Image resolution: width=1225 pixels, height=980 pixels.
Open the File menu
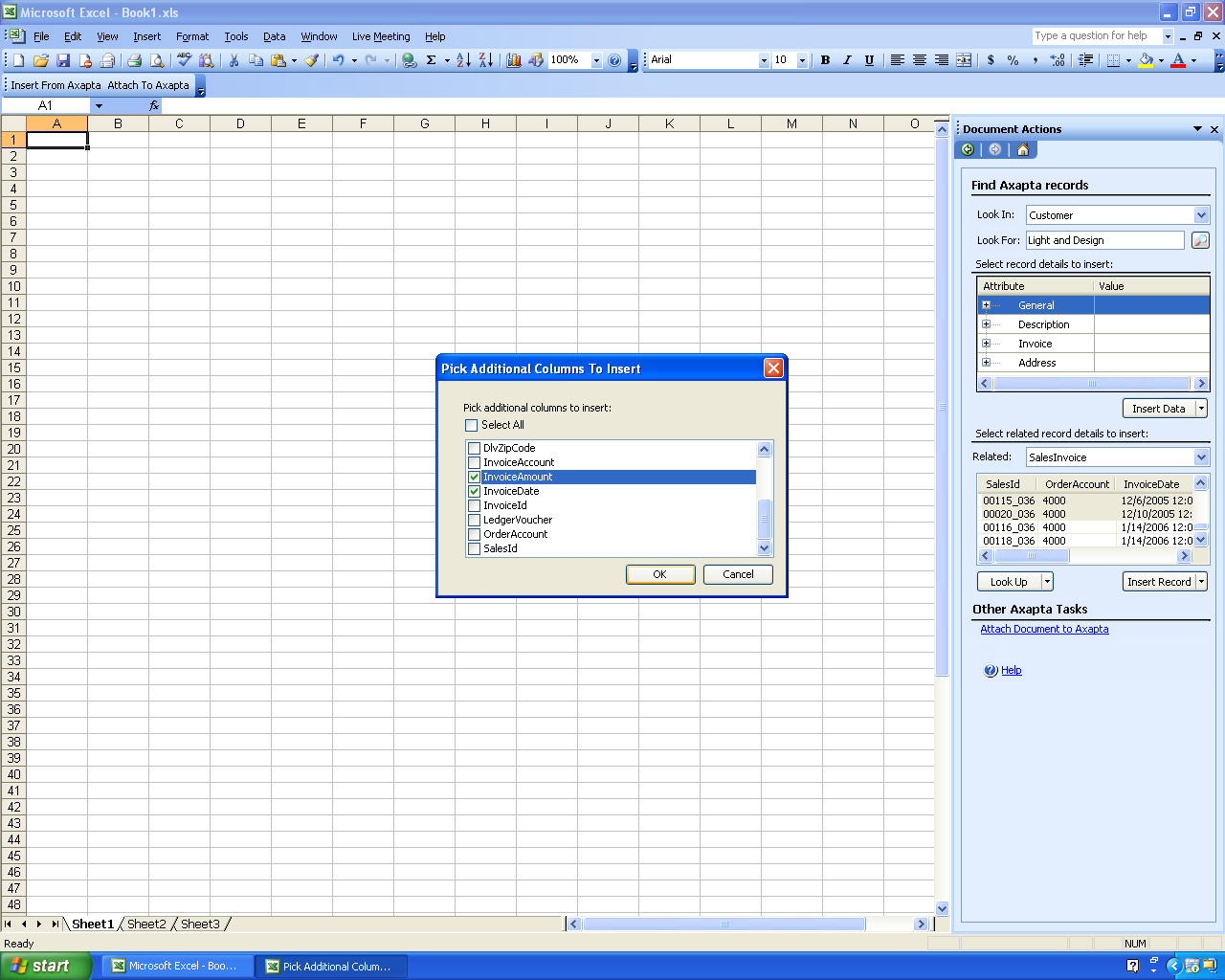41,36
